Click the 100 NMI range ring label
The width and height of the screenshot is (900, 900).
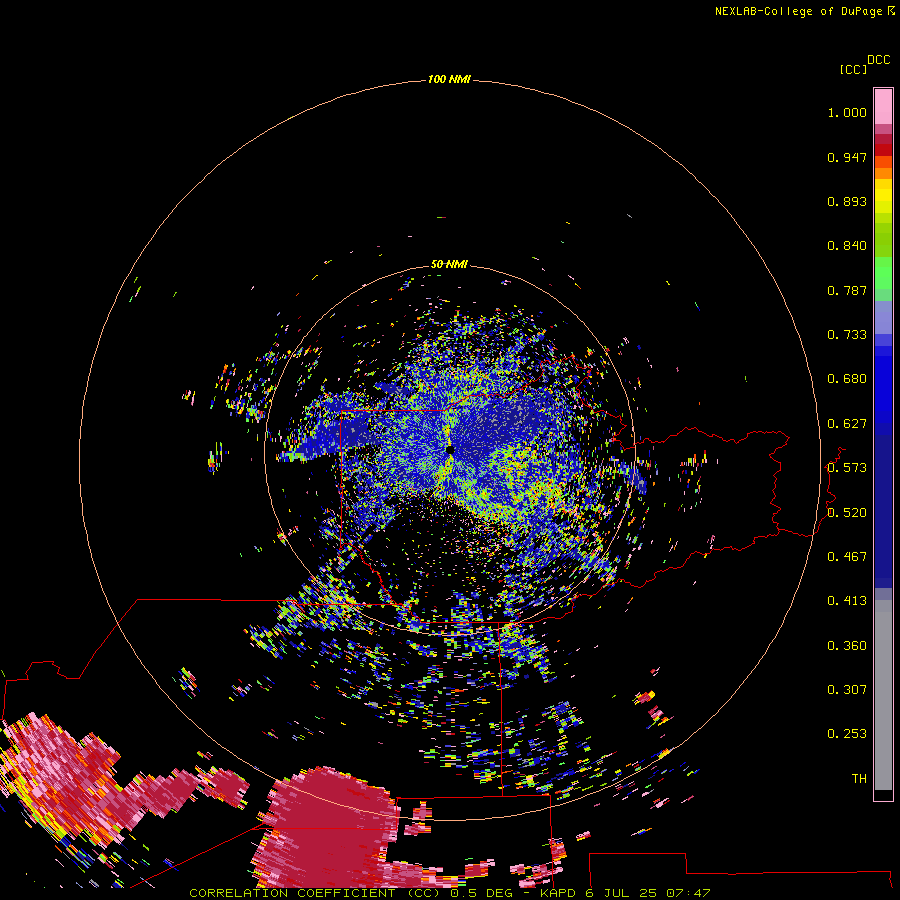click(449, 79)
